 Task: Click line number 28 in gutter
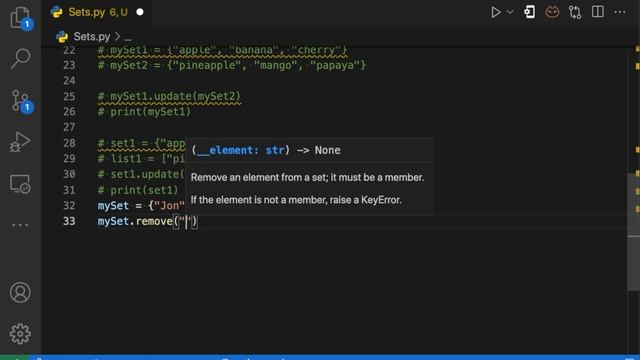pos(69,143)
